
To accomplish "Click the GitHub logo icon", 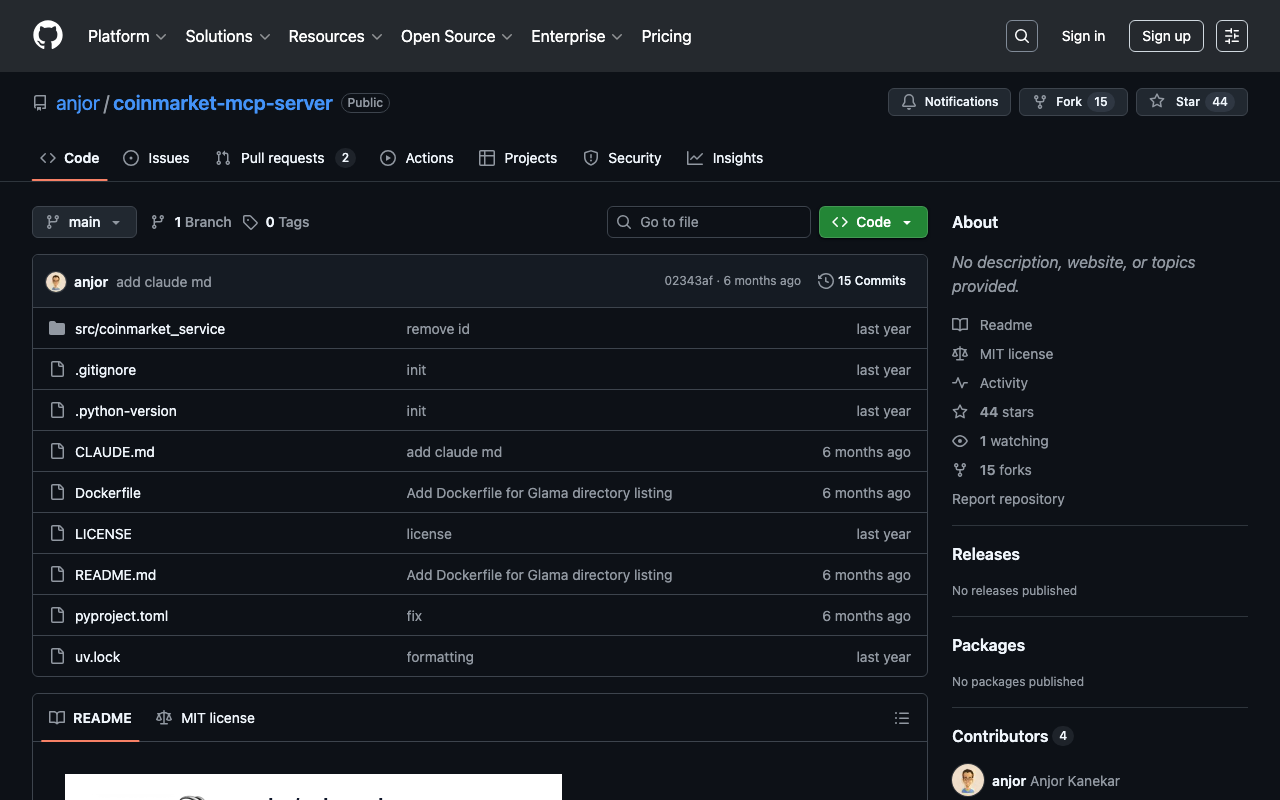I will point(48,36).
